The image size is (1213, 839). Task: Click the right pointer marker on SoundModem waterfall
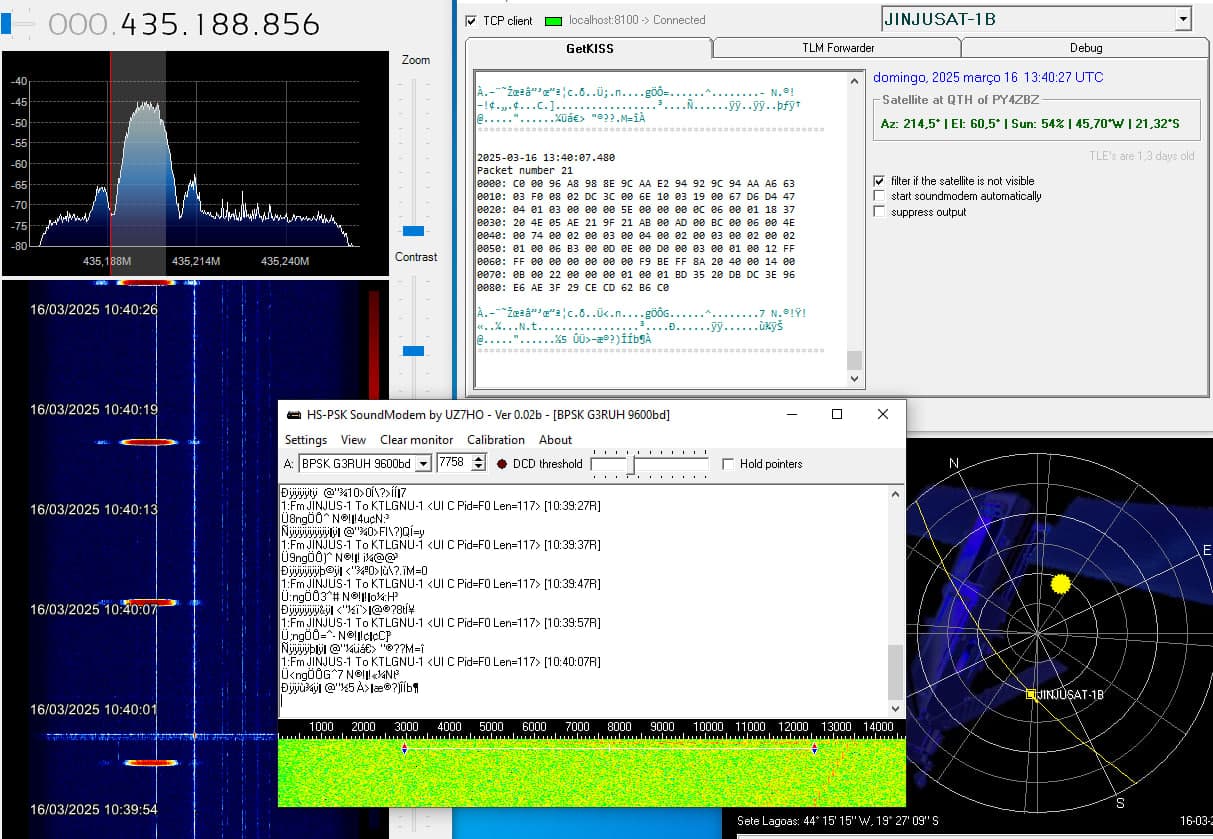814,748
